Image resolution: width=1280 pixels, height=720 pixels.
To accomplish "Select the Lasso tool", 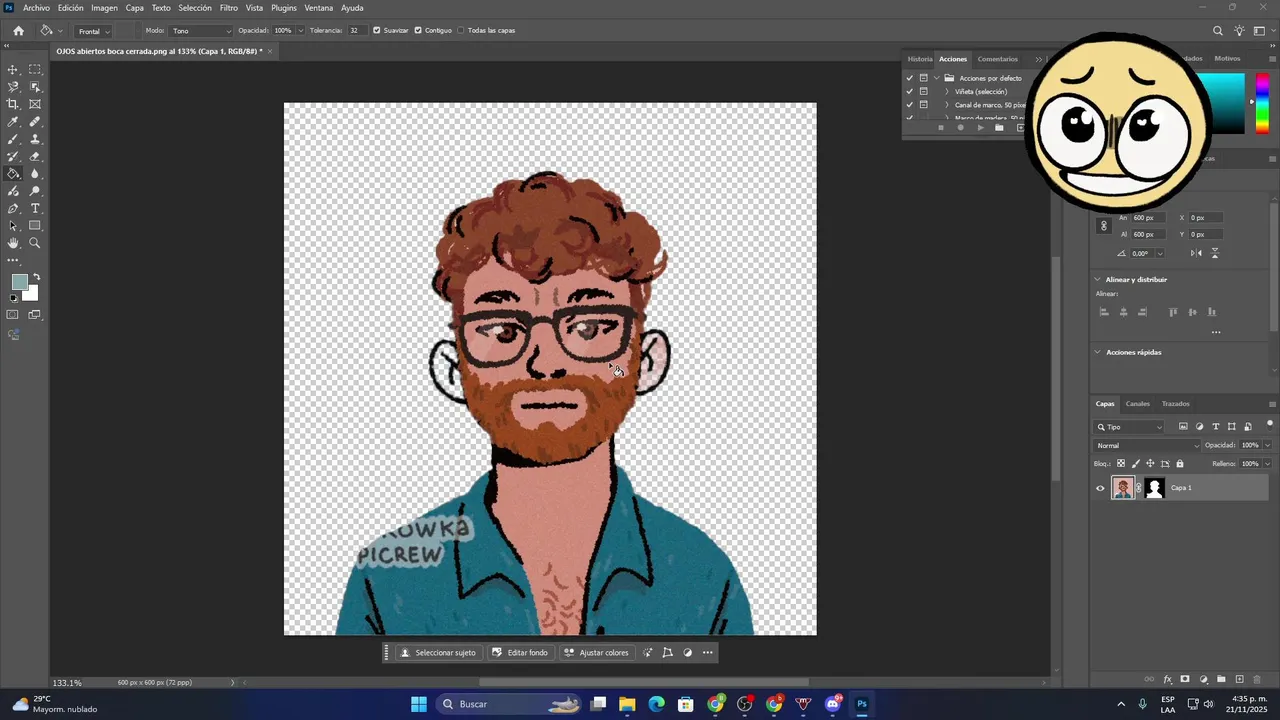I will pos(13,87).
